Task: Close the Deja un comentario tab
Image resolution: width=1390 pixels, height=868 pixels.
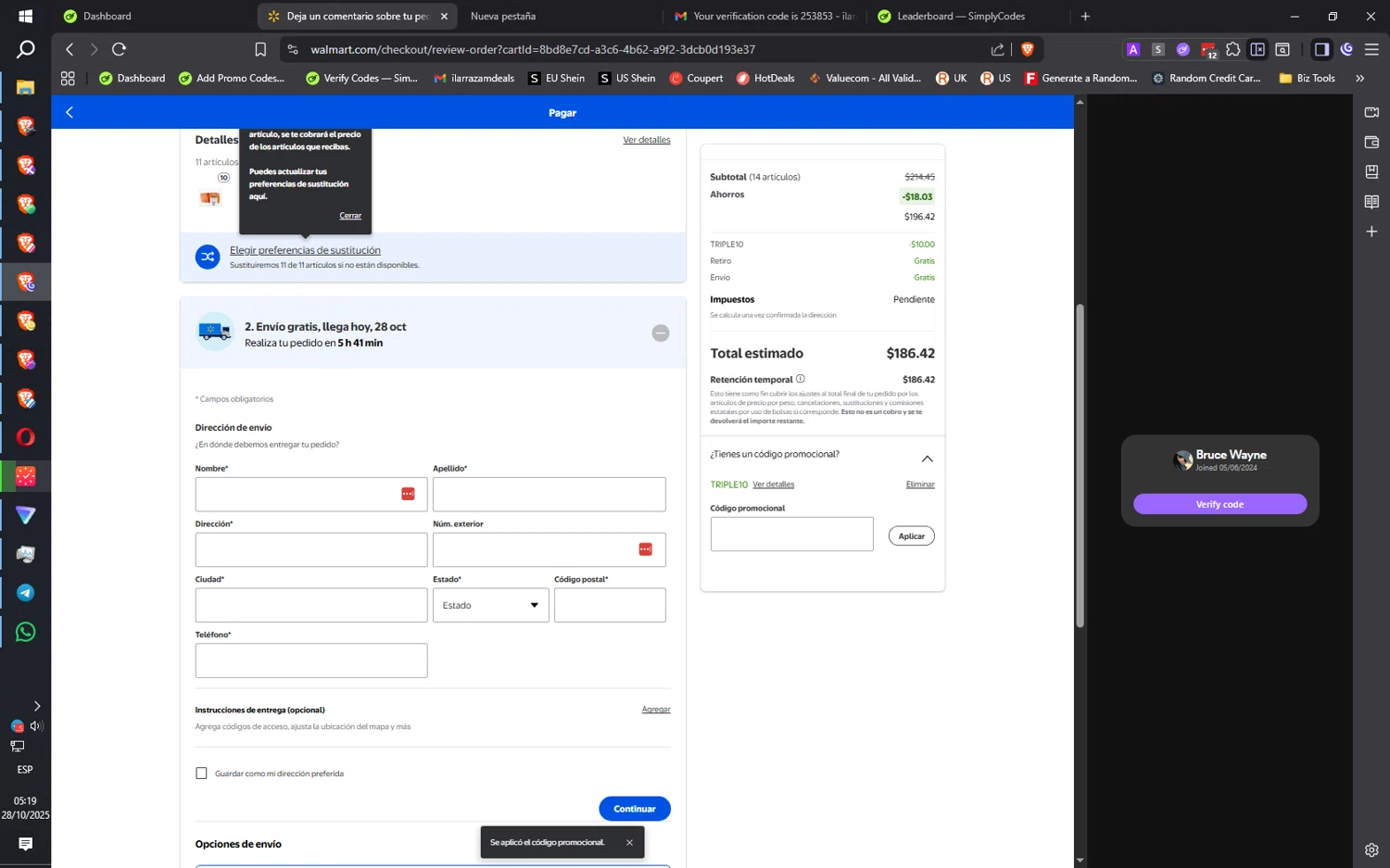Action: pos(444,16)
